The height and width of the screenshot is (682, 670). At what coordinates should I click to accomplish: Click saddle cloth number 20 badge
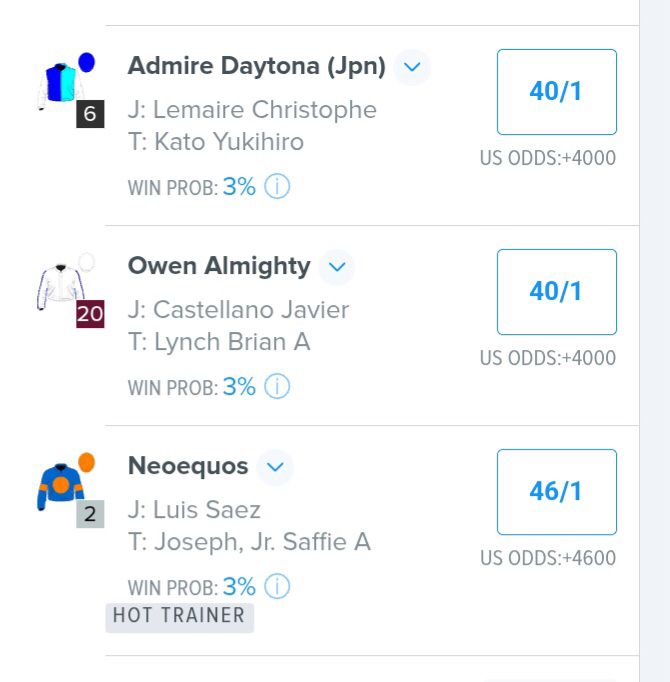pos(90,315)
